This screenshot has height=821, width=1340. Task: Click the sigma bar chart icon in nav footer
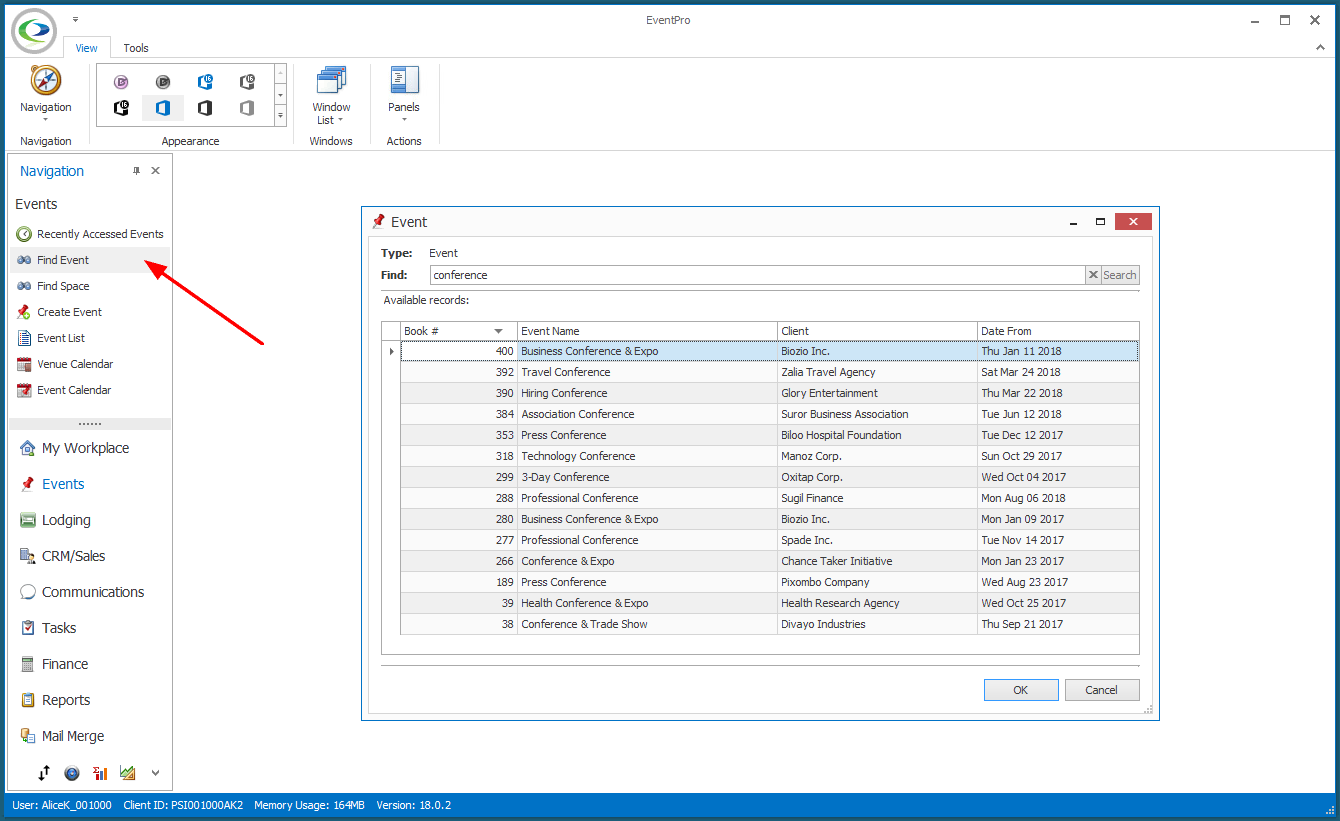(x=100, y=773)
